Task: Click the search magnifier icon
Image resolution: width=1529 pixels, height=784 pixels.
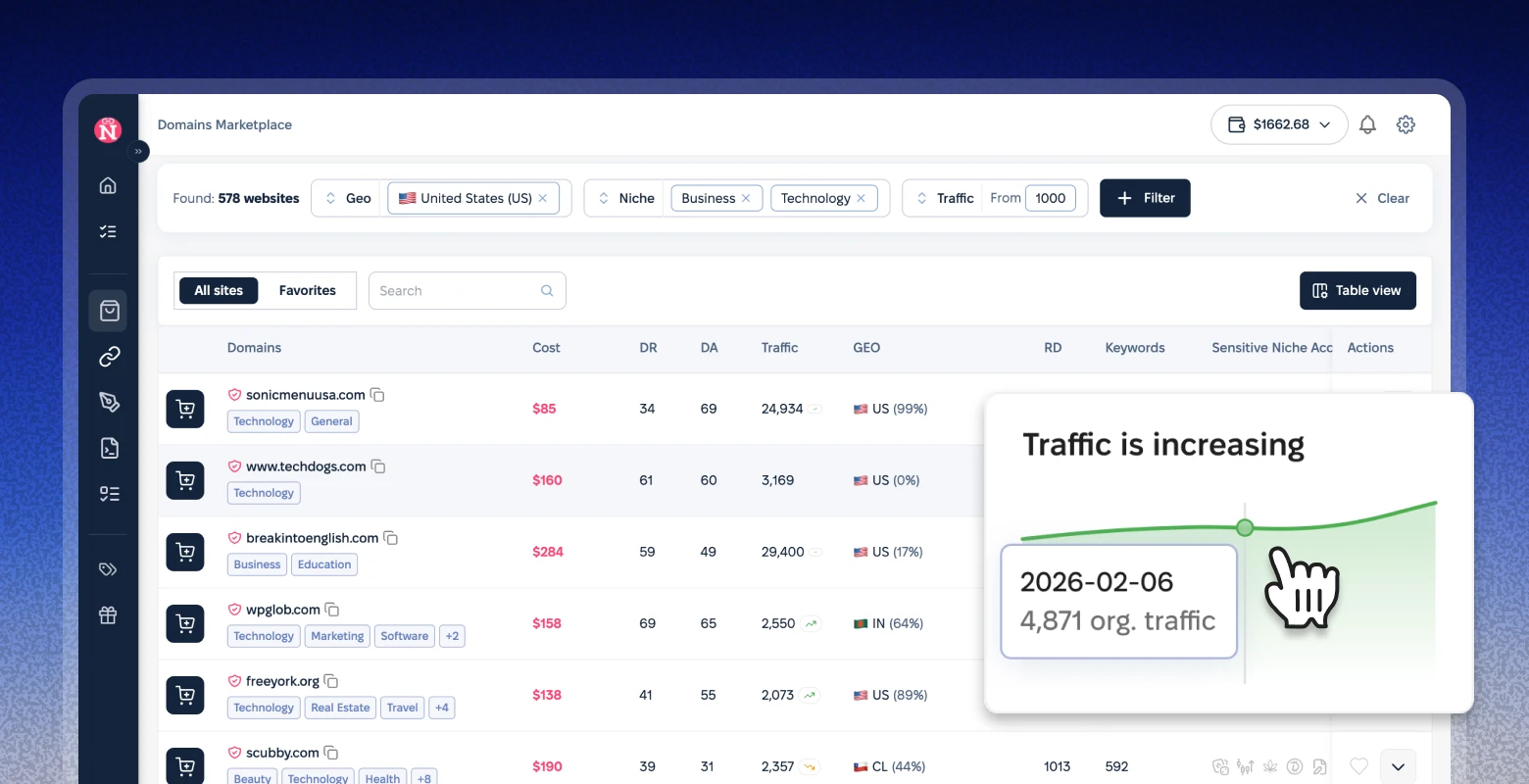Action: pos(547,291)
